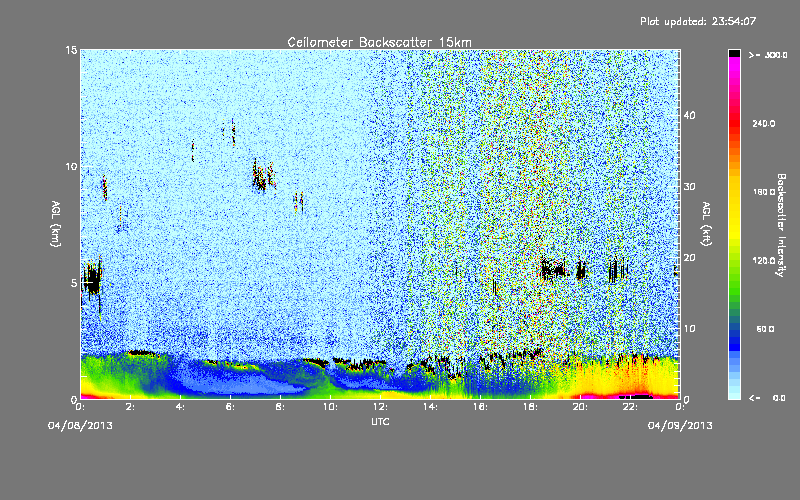Click the colorbar value 180.0
Image resolution: width=800 pixels, height=500 pixels.
pyautogui.click(x=764, y=192)
